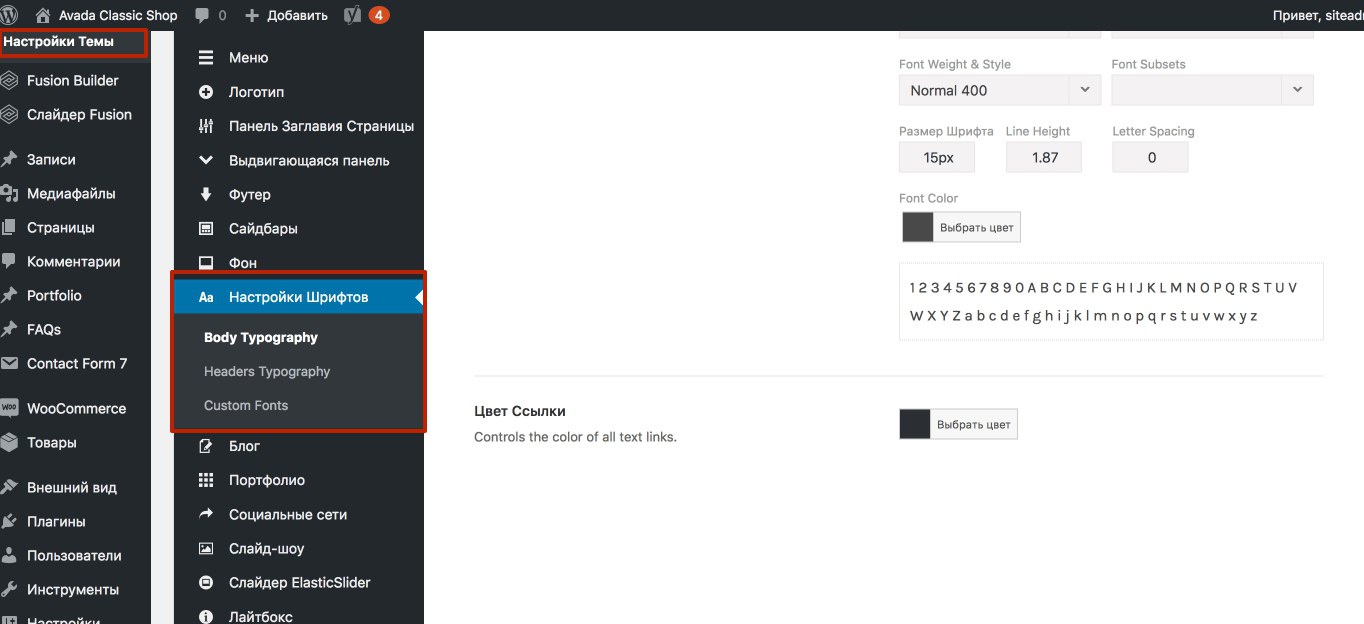Viewport: 1364px width, 624px height.
Task: Select Headers Typography submenu item
Action: (x=267, y=371)
